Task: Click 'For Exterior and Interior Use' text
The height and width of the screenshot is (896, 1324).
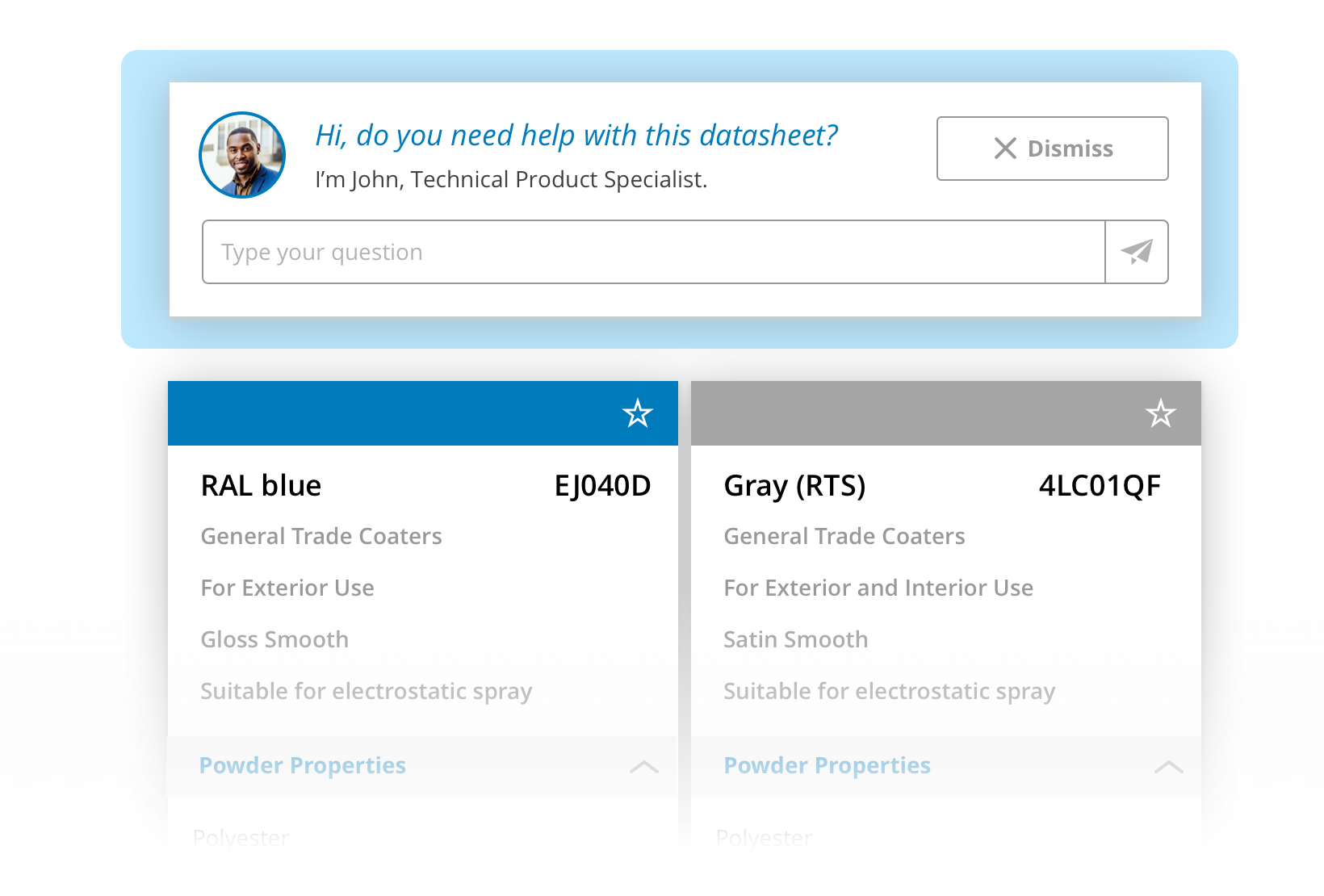Action: 878,588
